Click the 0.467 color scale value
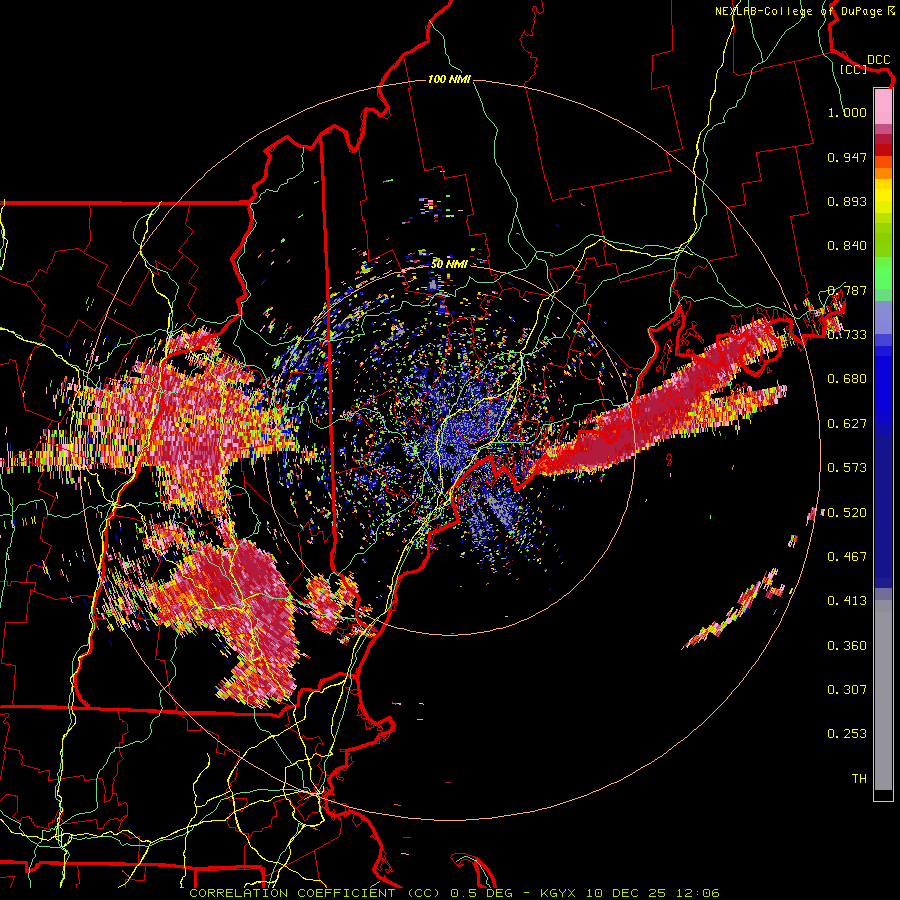Image resolution: width=900 pixels, height=900 pixels. click(847, 557)
